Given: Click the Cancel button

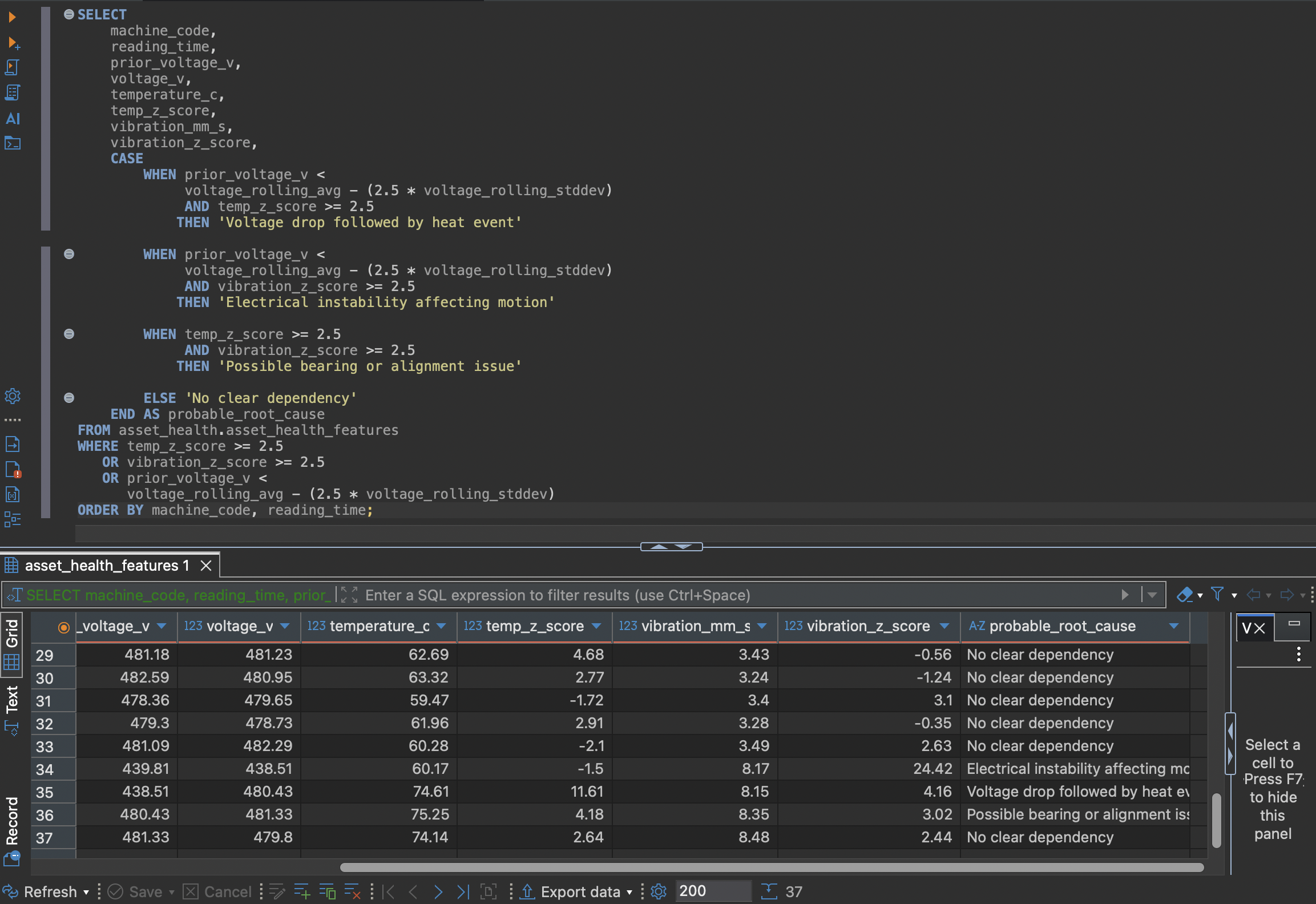Looking at the screenshot, I should 217,891.
